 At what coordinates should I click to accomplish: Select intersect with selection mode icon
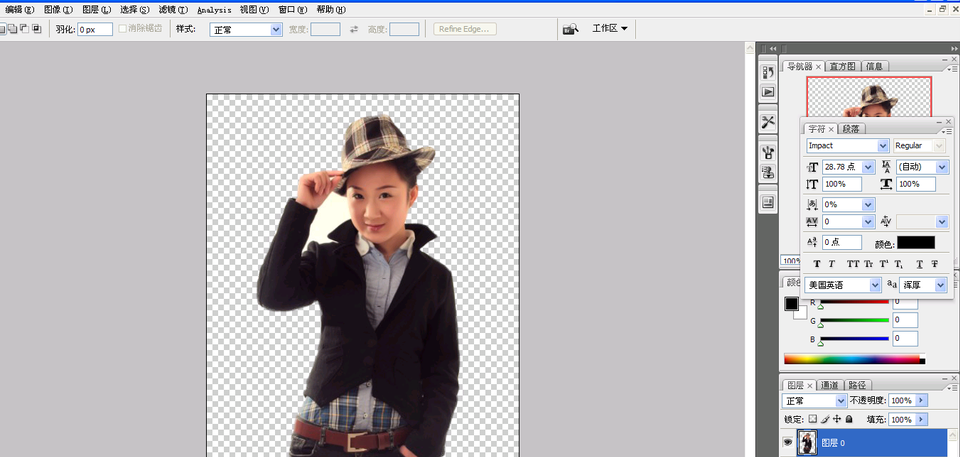click(x=36, y=29)
